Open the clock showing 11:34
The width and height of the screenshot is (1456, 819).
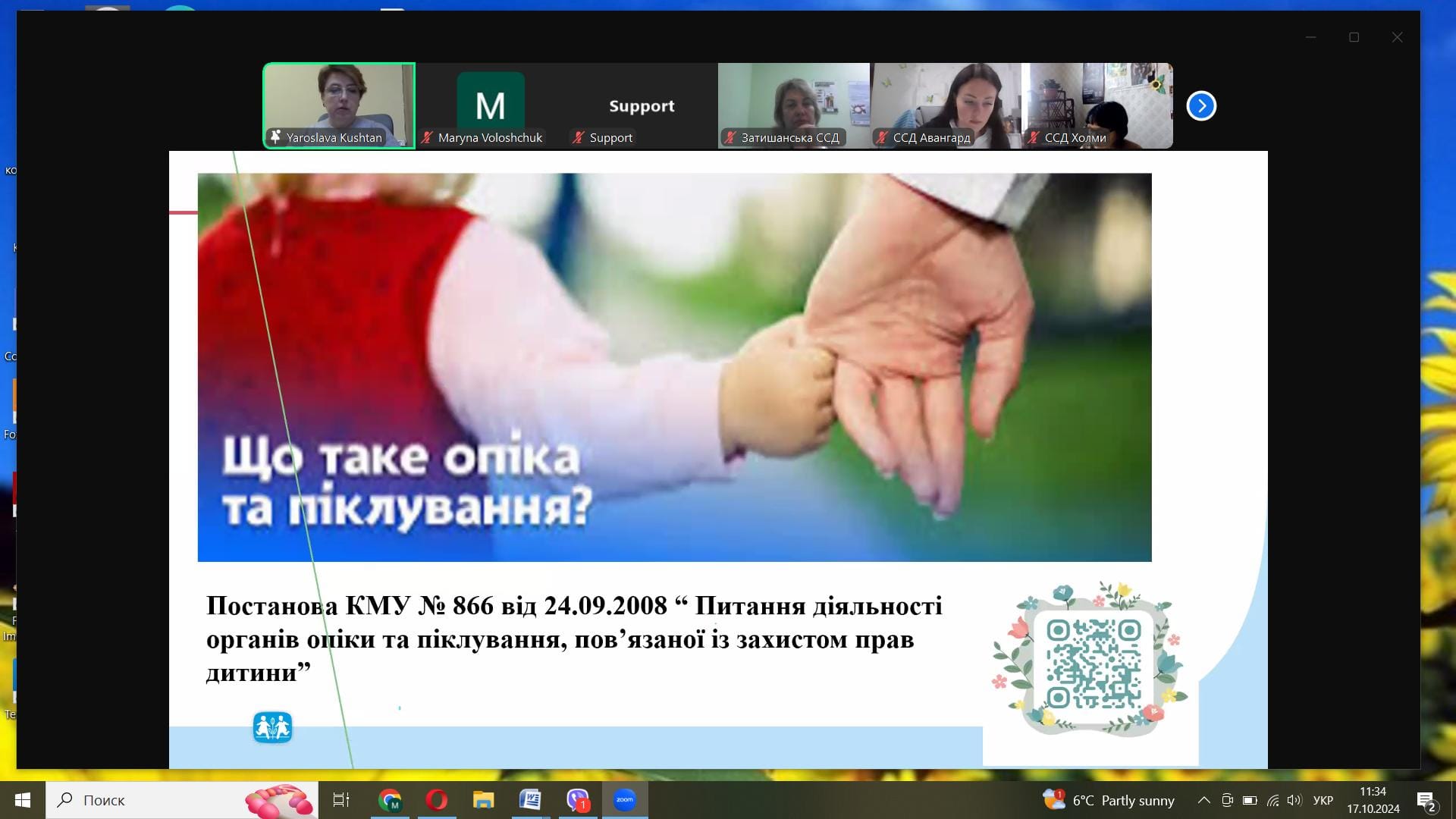click(1373, 800)
